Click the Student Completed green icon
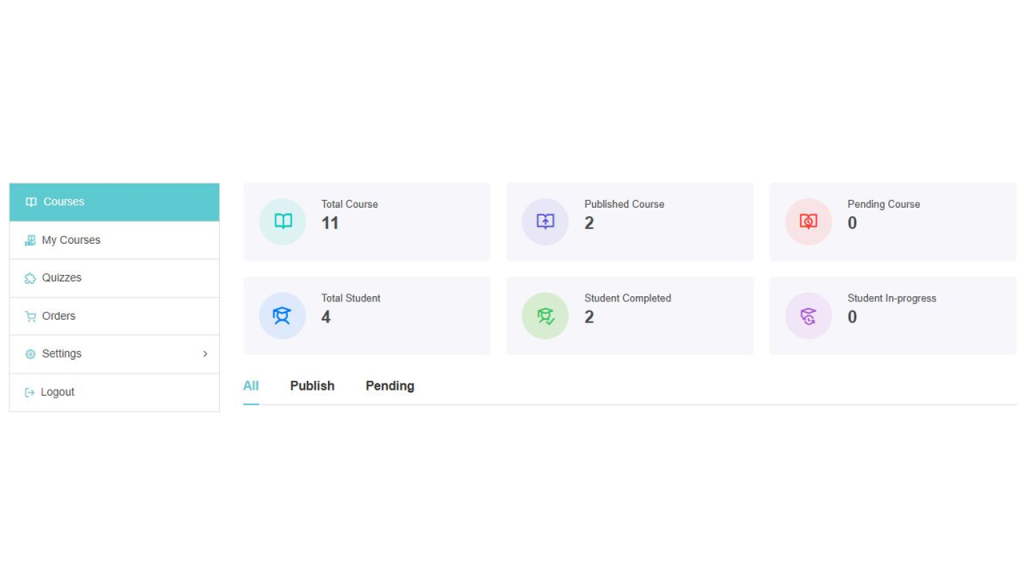 click(x=545, y=316)
